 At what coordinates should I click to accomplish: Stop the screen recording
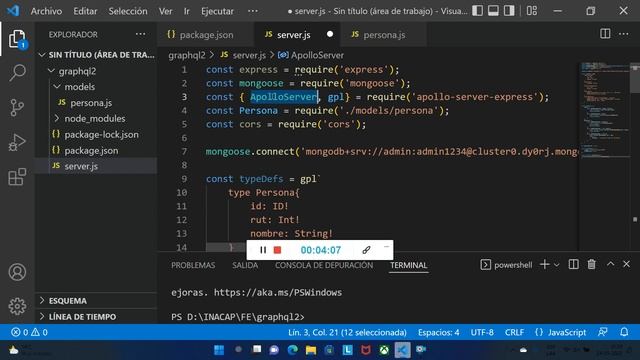(278, 250)
